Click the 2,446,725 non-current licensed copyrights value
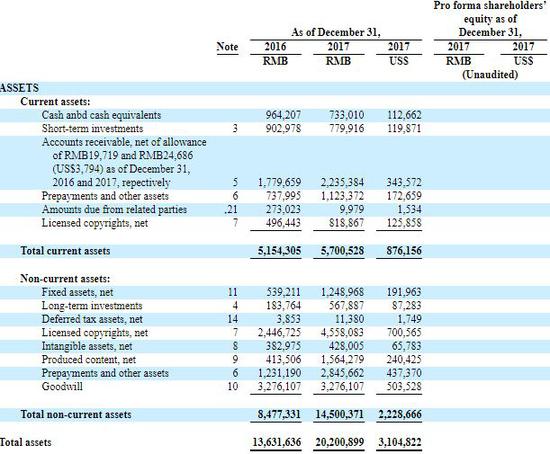Viewport: 550px width, 454px height. point(279,333)
